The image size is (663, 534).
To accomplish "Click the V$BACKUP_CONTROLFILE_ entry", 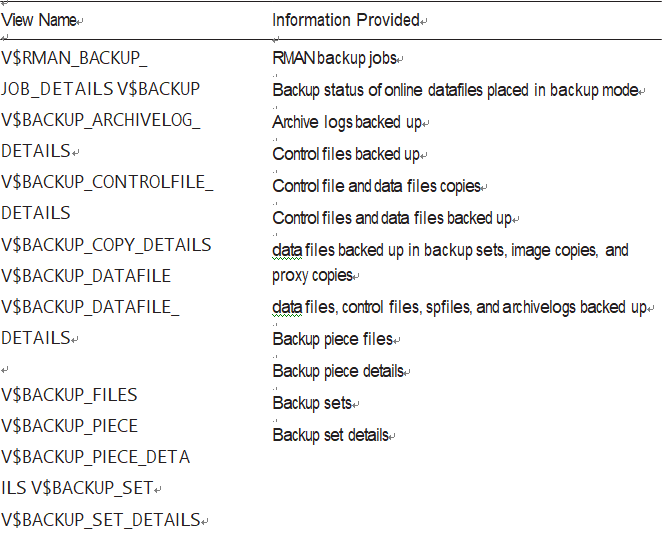I will (x=107, y=182).
